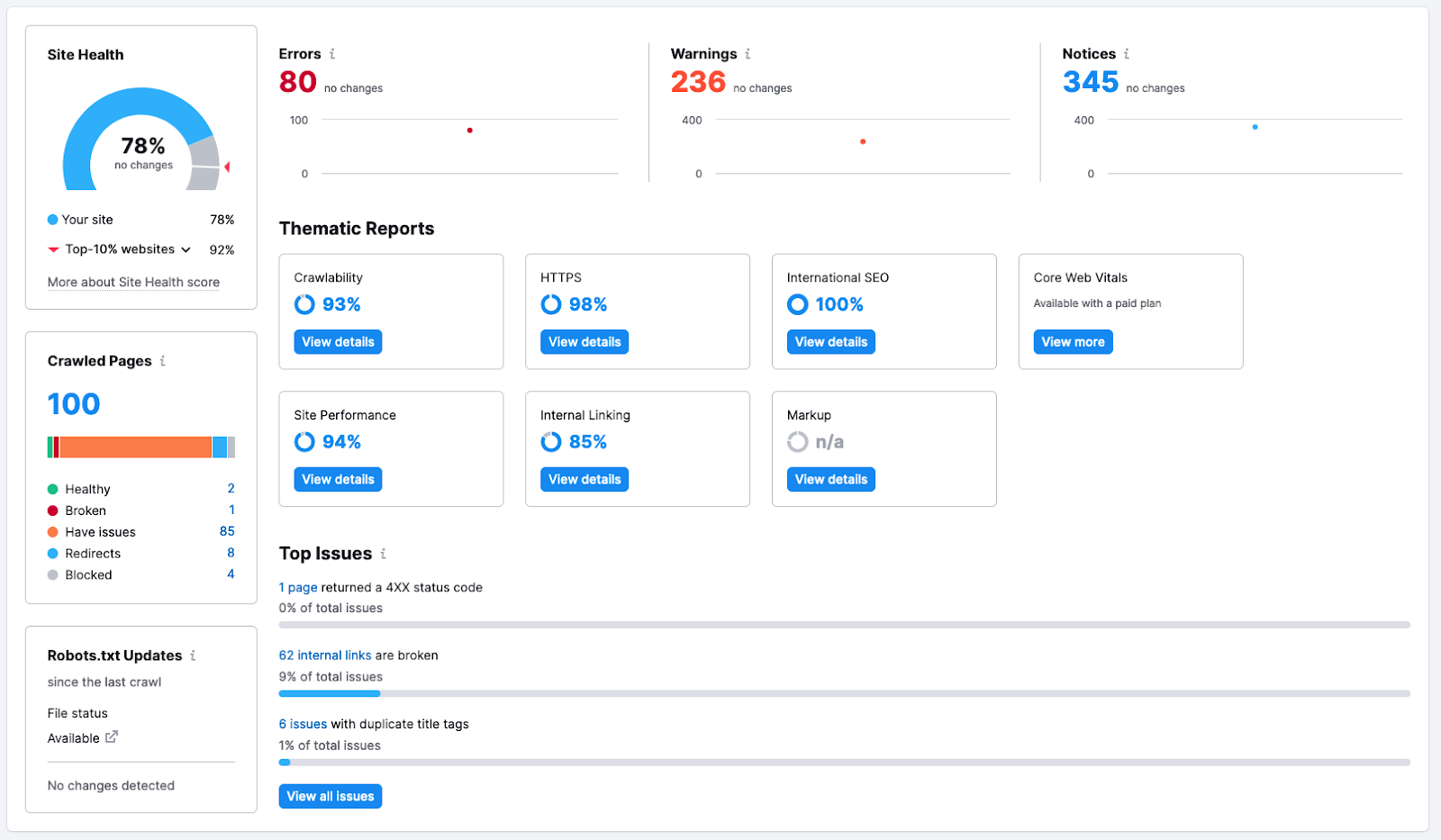Select the Broken pages count
The height and width of the screenshot is (840, 1441).
click(x=231, y=510)
